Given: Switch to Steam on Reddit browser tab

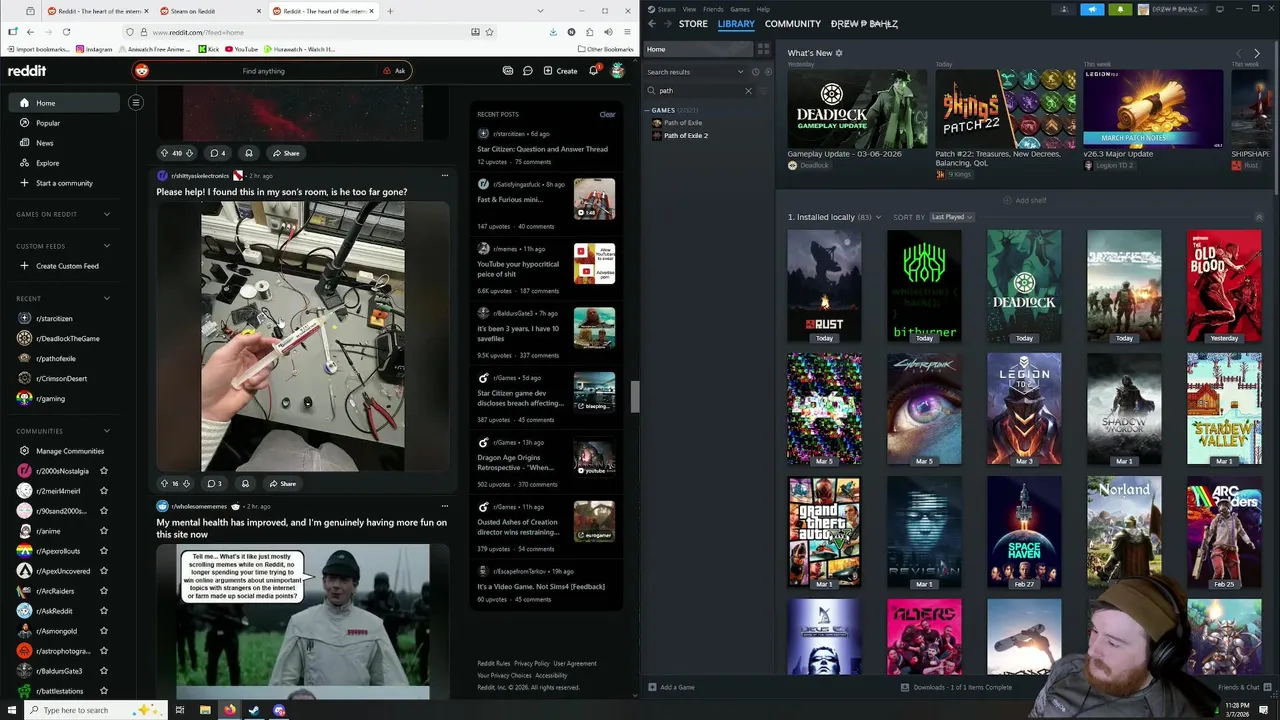Looking at the screenshot, I should pos(208,11).
